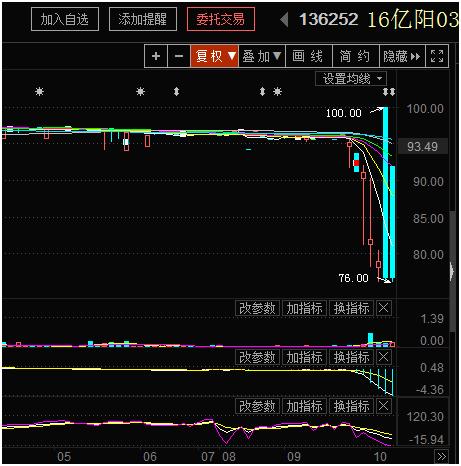Click star event marker above 06
Image resolution: width=461 pixels, height=466 pixels.
point(140,91)
